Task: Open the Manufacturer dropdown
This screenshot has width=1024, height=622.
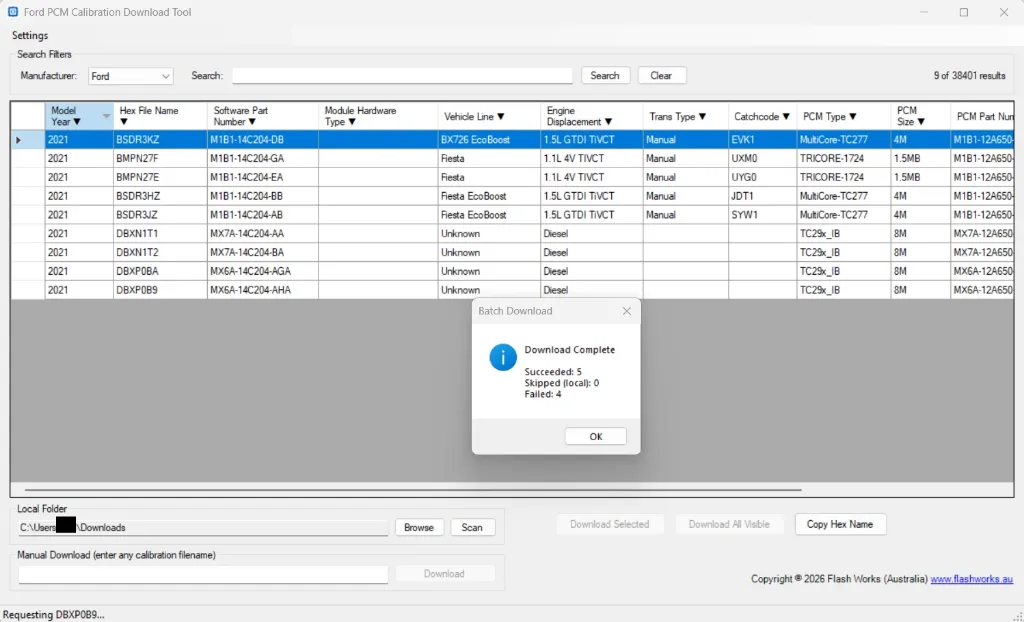Action: point(130,76)
